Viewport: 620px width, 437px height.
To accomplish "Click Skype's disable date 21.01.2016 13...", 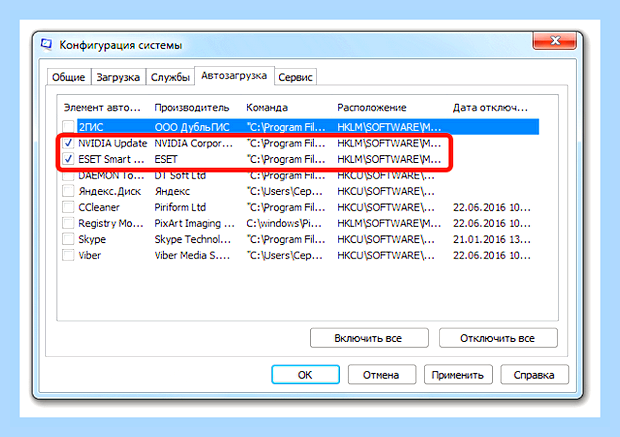I will (x=491, y=239).
